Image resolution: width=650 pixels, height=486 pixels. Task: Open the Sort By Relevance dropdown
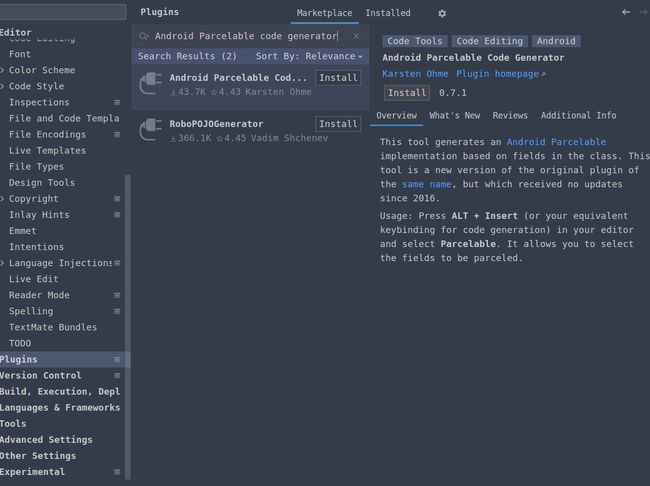(309, 56)
